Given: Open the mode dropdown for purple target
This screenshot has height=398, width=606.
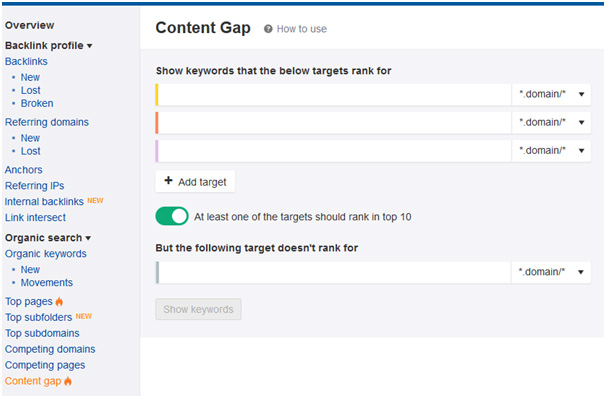Looking at the screenshot, I should coord(552,151).
